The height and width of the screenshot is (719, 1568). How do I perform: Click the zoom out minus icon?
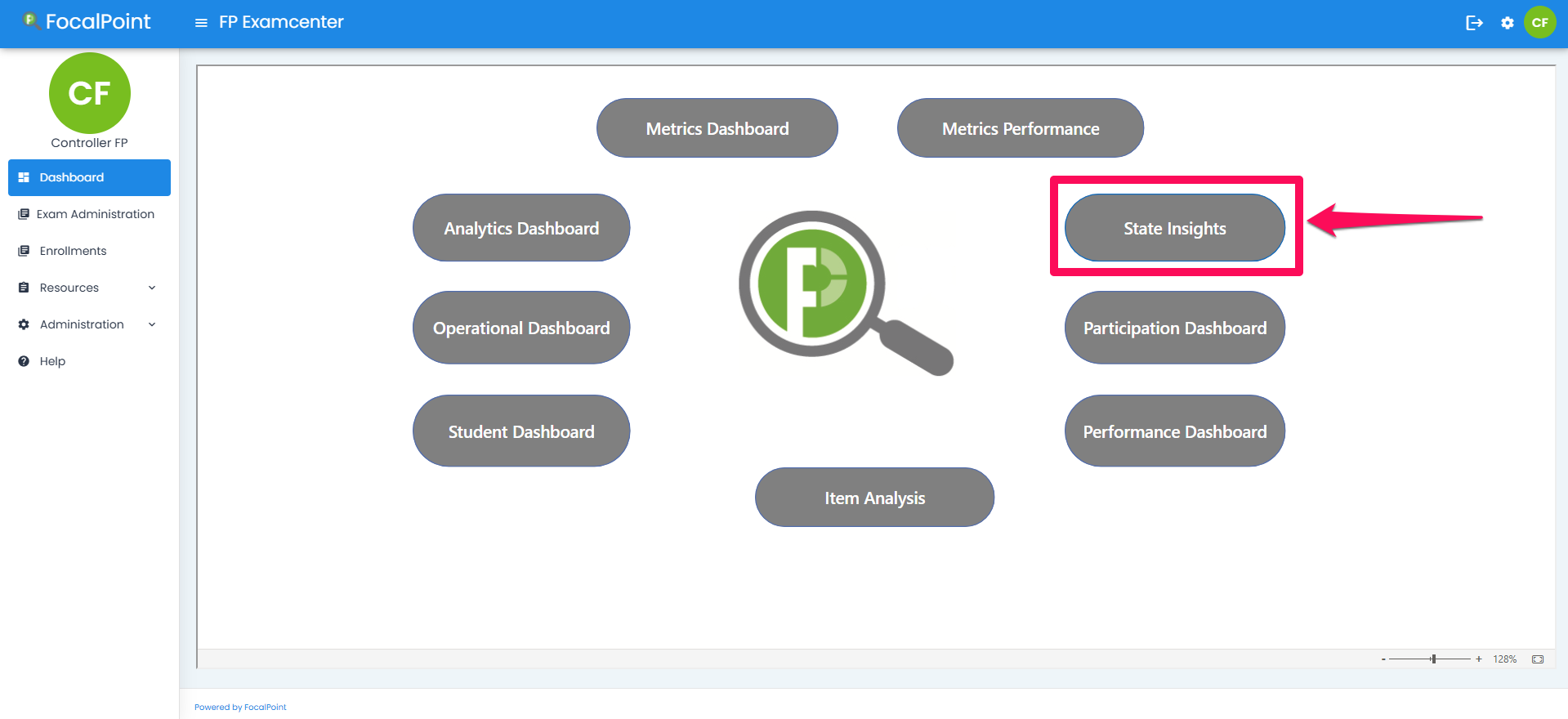[x=1383, y=659]
